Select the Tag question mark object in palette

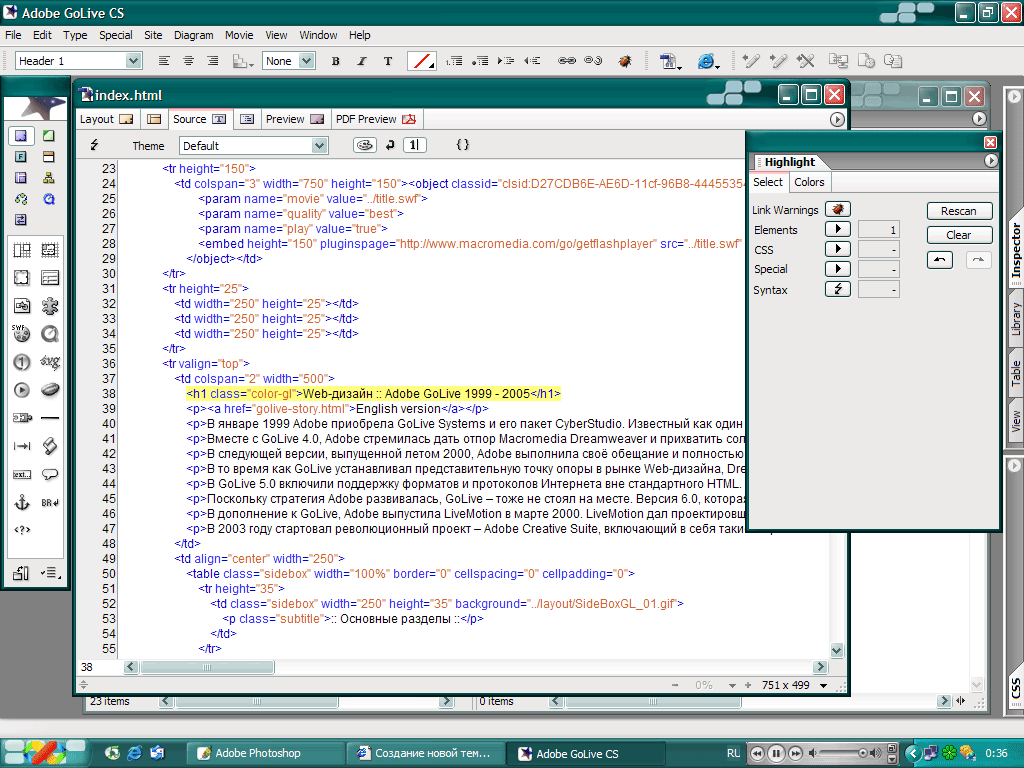[22, 530]
